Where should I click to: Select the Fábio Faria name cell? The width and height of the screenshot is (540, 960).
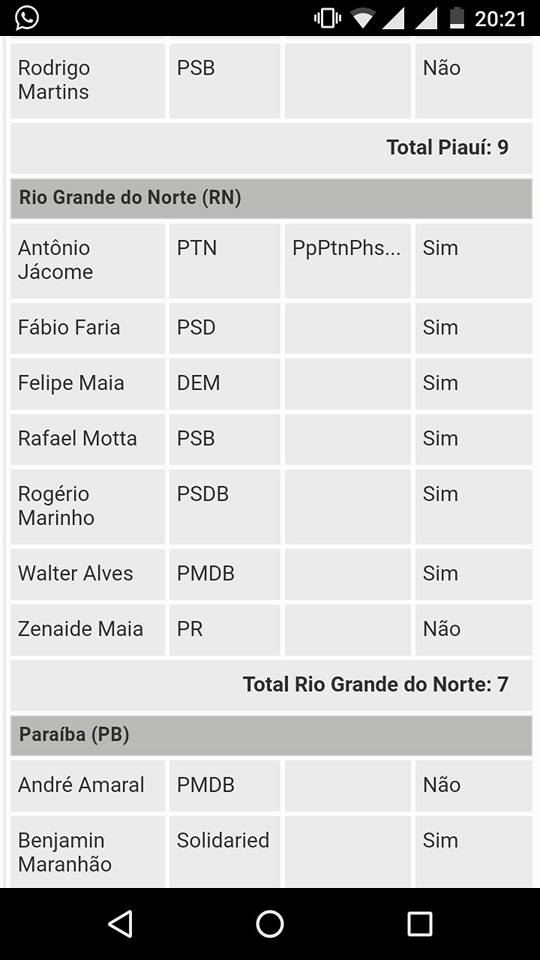click(88, 328)
